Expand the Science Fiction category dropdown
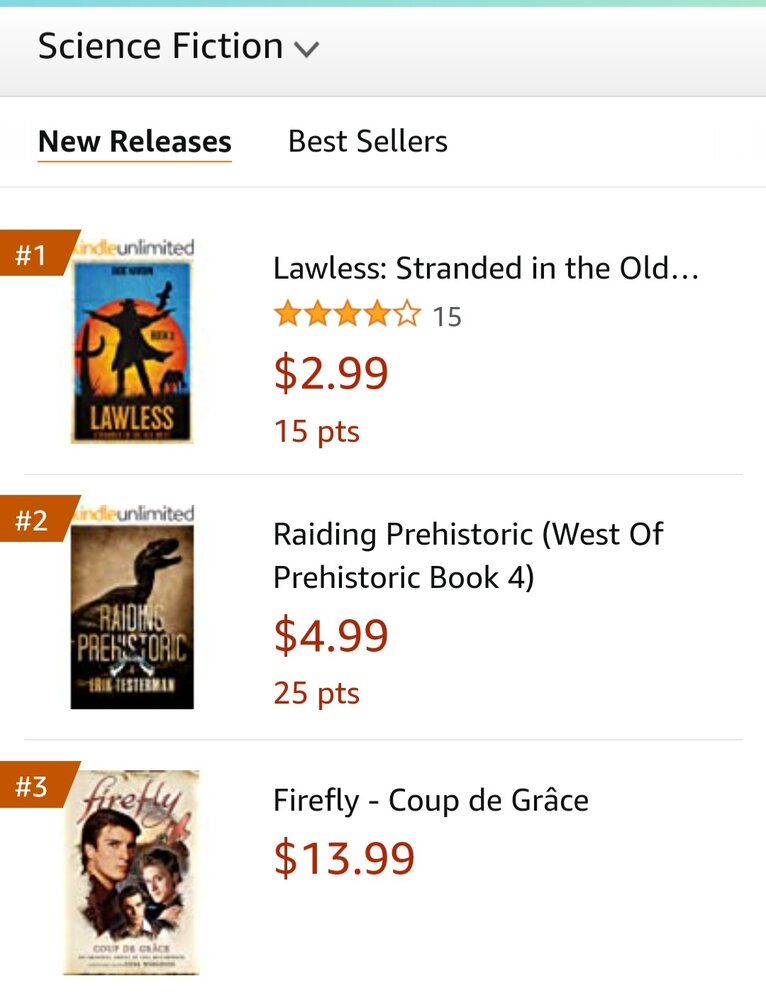This screenshot has width=766, height=1000. 160,47
